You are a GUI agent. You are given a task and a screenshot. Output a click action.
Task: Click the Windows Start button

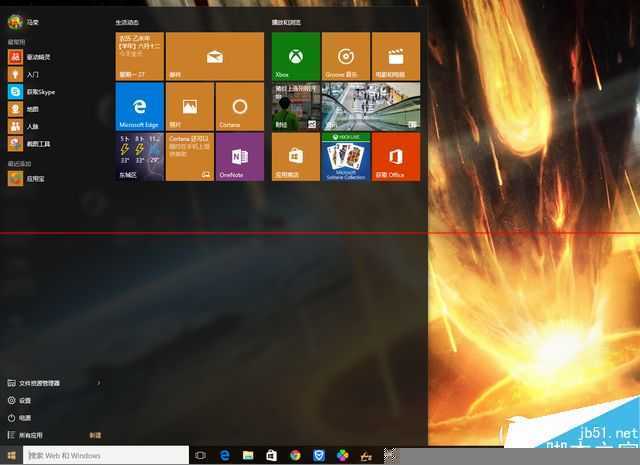[11, 455]
